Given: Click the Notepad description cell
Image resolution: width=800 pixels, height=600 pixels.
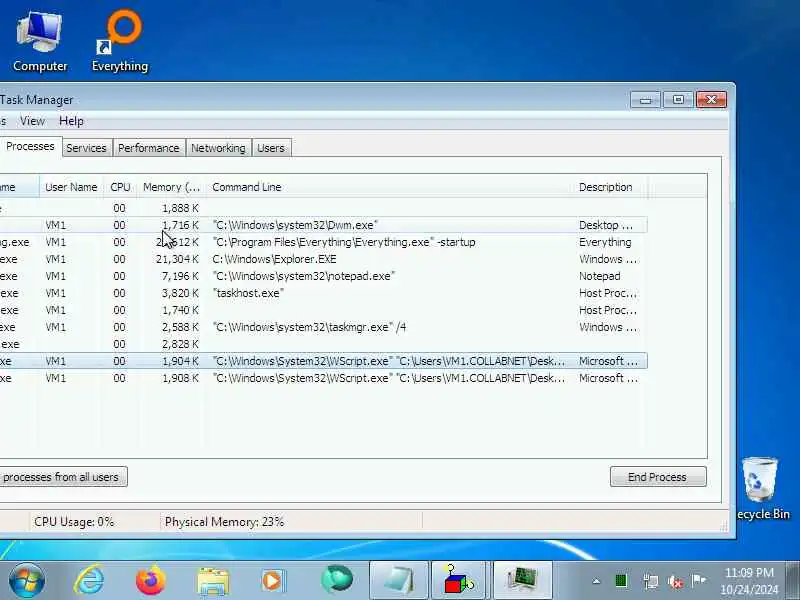Looking at the screenshot, I should pyautogui.click(x=599, y=276).
